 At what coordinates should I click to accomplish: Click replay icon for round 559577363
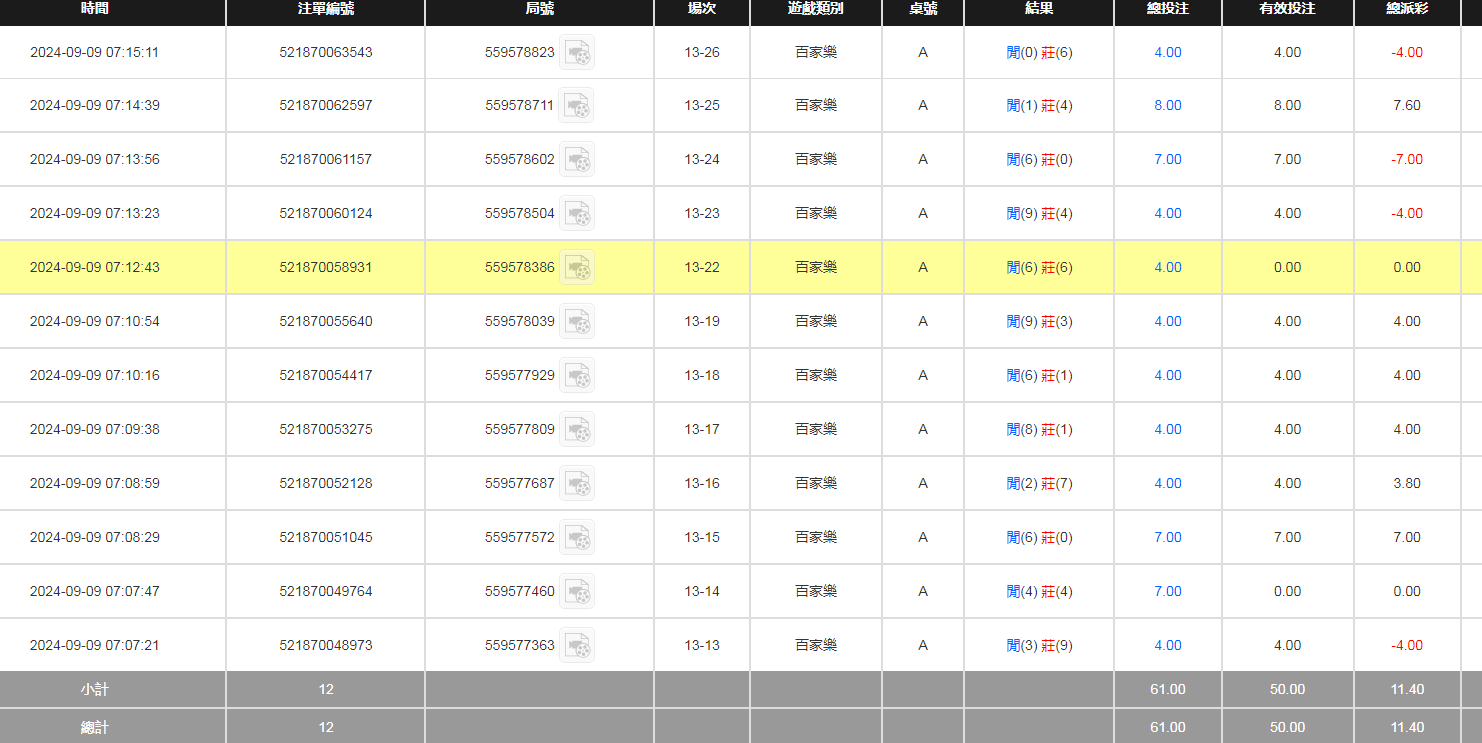[576, 645]
